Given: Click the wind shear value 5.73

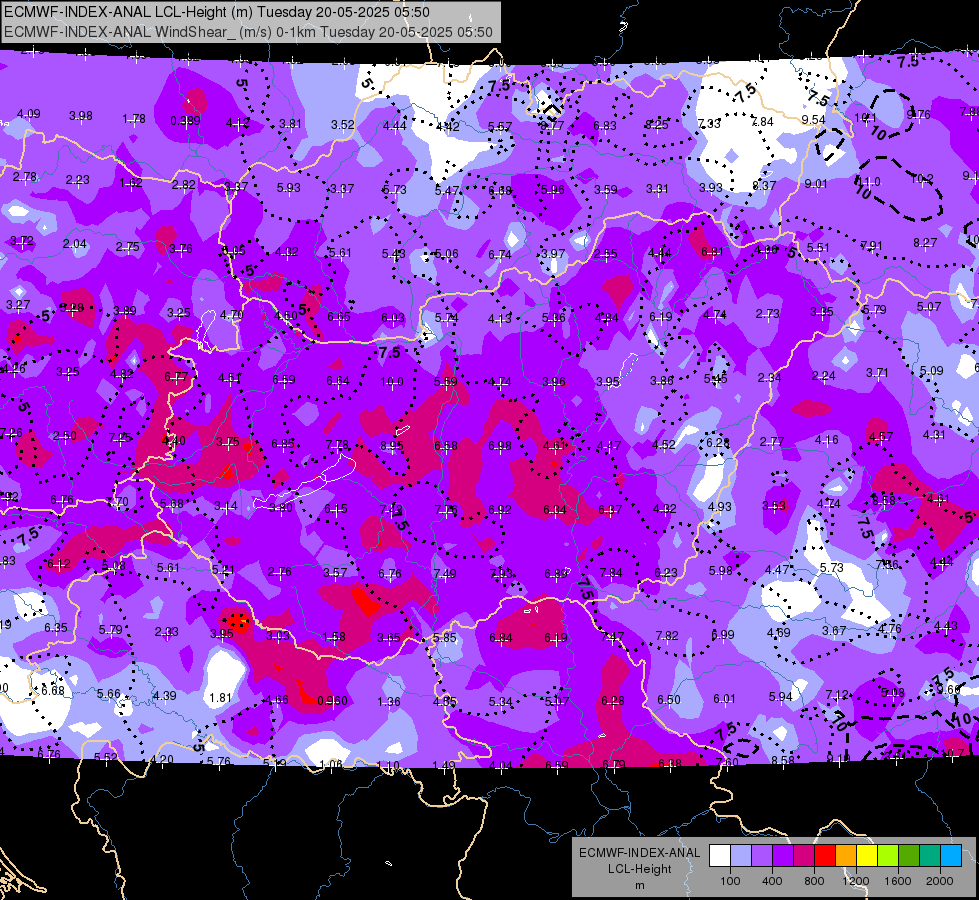Looking at the screenshot, I should click(832, 568).
